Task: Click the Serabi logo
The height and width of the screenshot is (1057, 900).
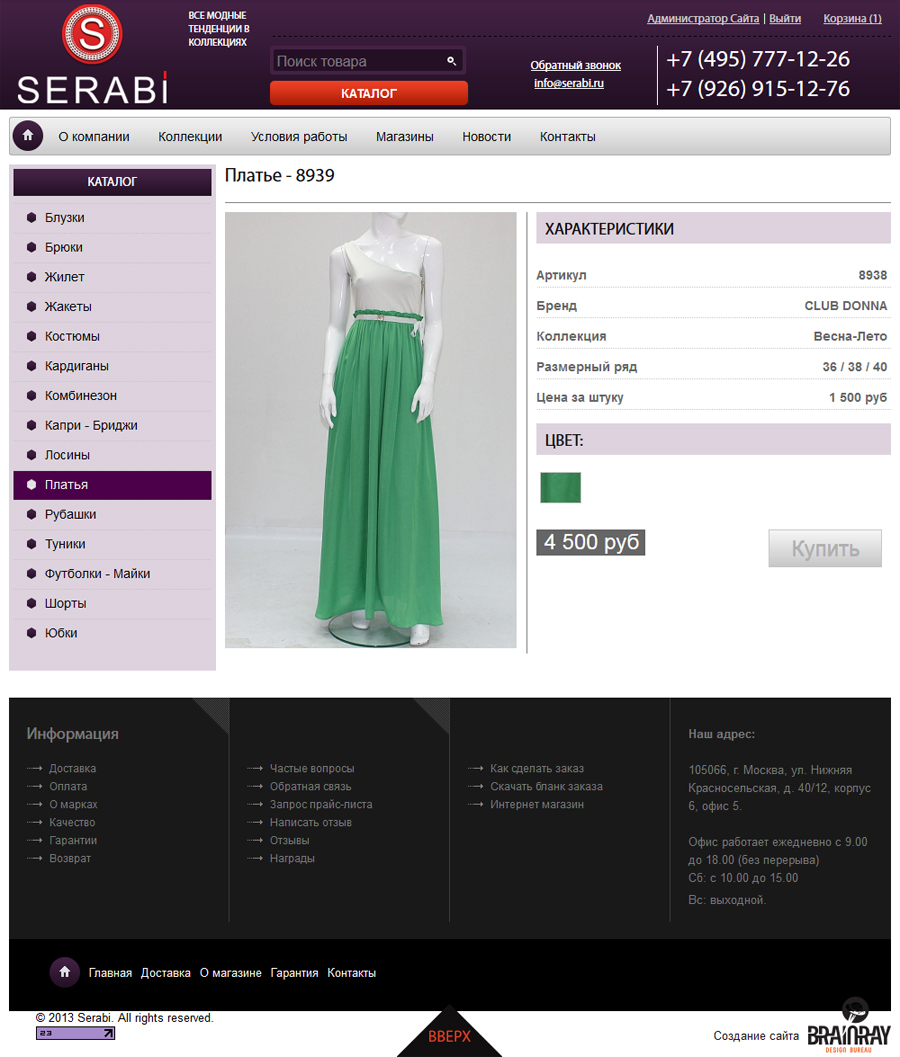Action: point(92,55)
